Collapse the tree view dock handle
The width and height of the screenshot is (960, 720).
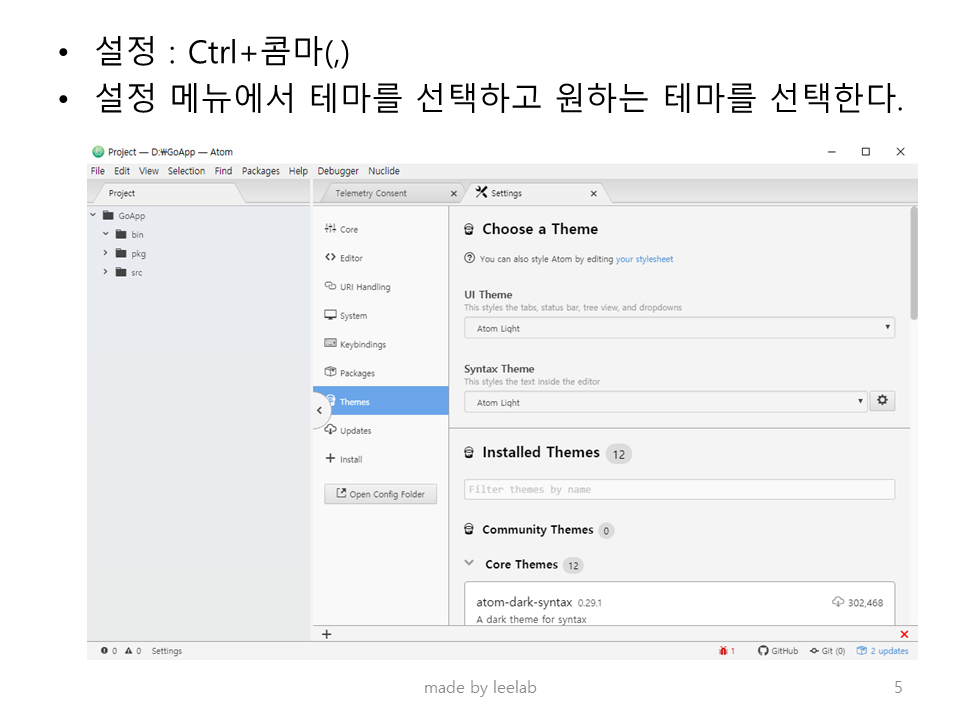(x=319, y=410)
